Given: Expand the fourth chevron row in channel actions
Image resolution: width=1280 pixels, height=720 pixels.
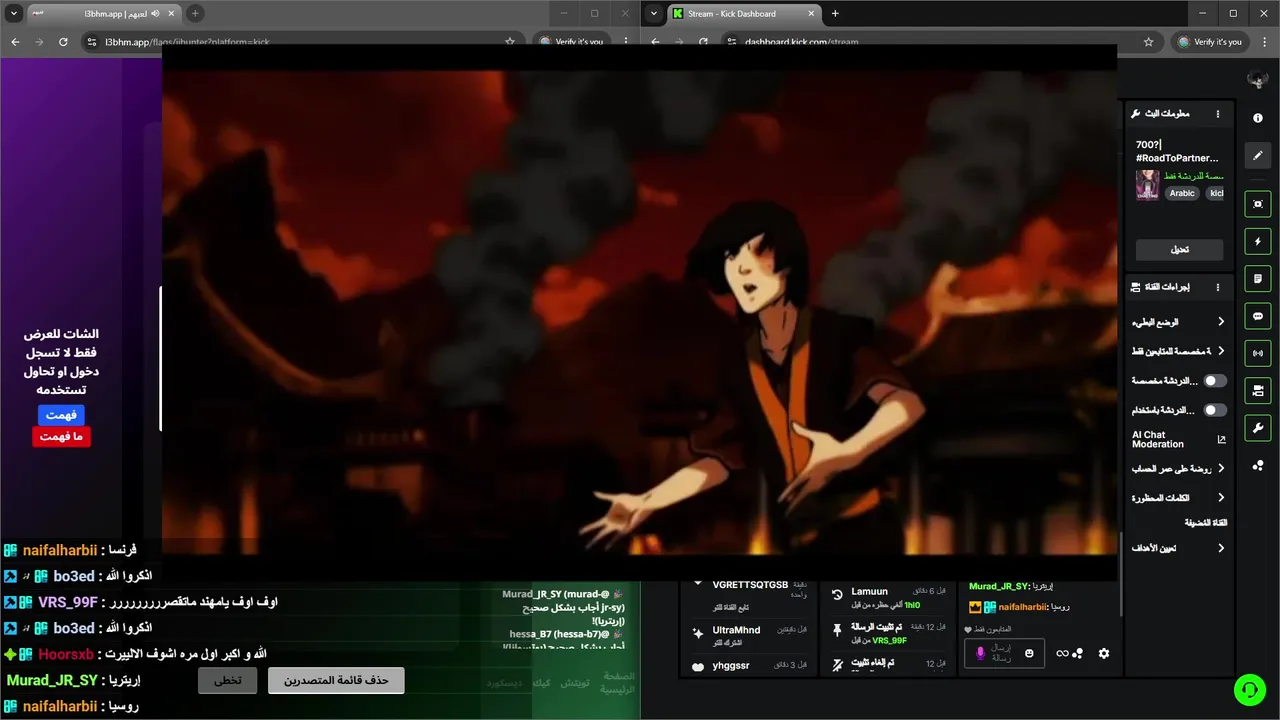Looking at the screenshot, I should click(1221, 497).
